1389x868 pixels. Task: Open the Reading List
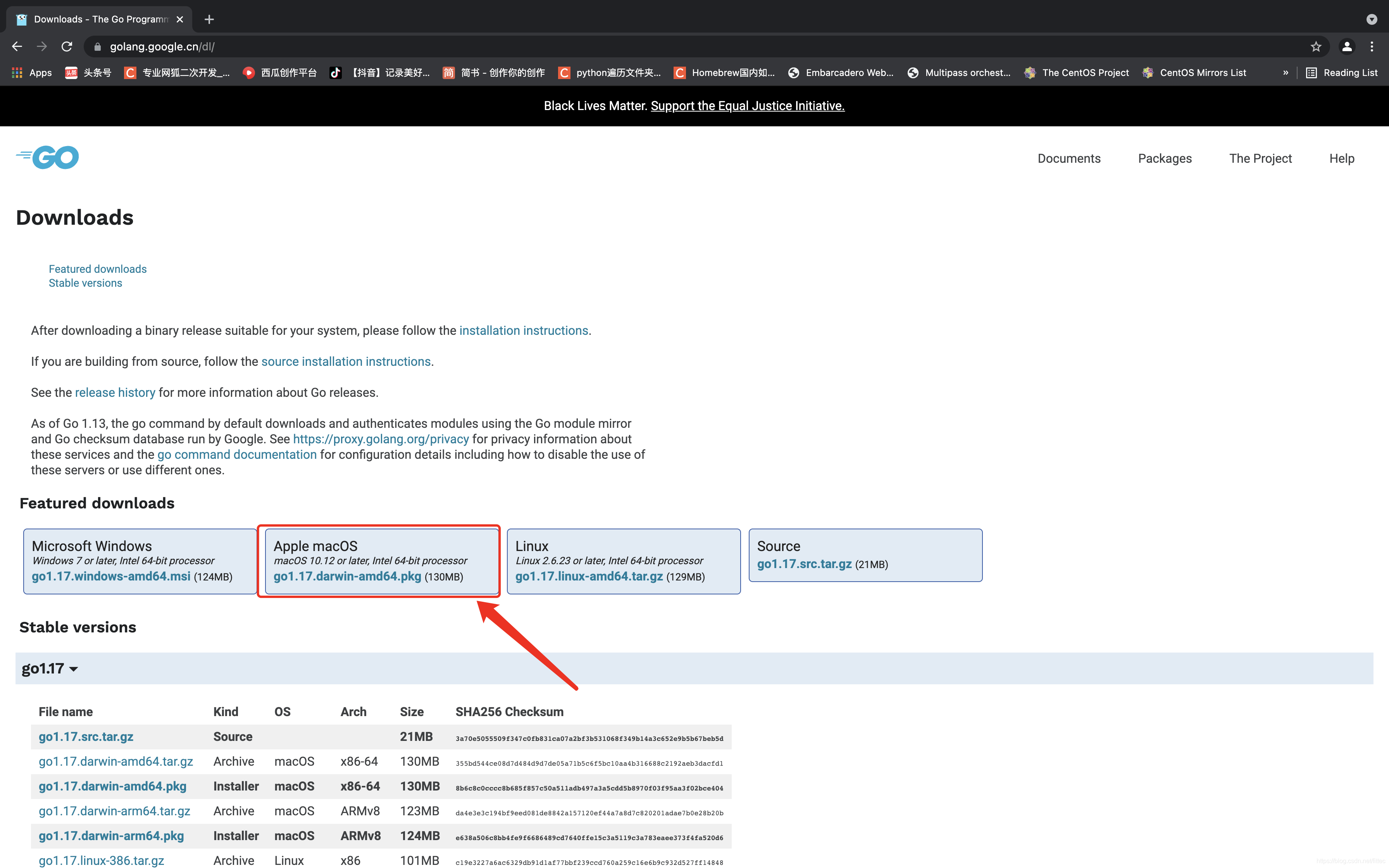[x=1341, y=72]
